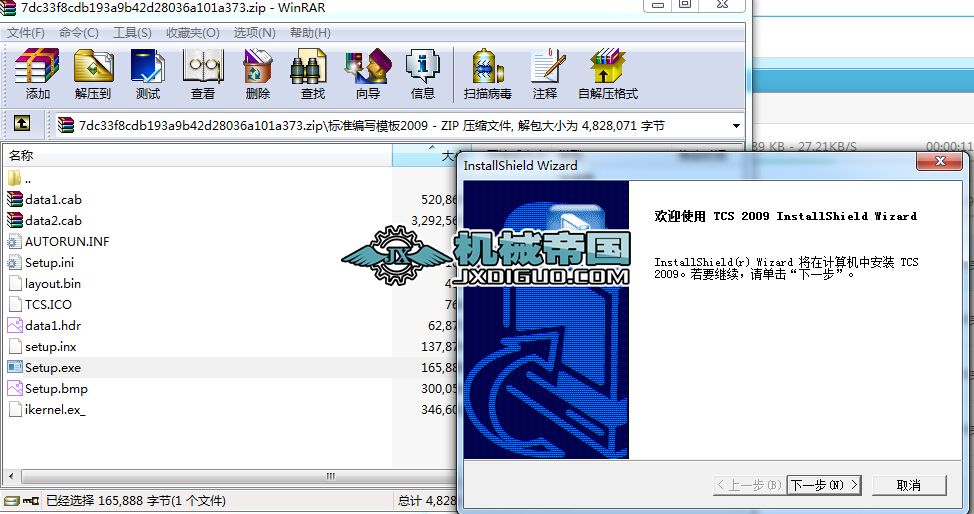The width and height of the screenshot is (974, 514).
Task: Click the left scroll arrow of file list
Action: [11, 477]
